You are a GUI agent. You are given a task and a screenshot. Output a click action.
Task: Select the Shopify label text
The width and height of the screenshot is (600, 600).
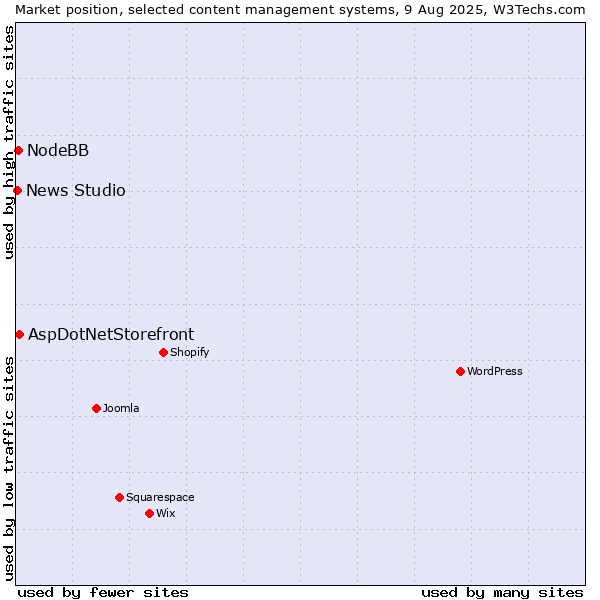190,352
